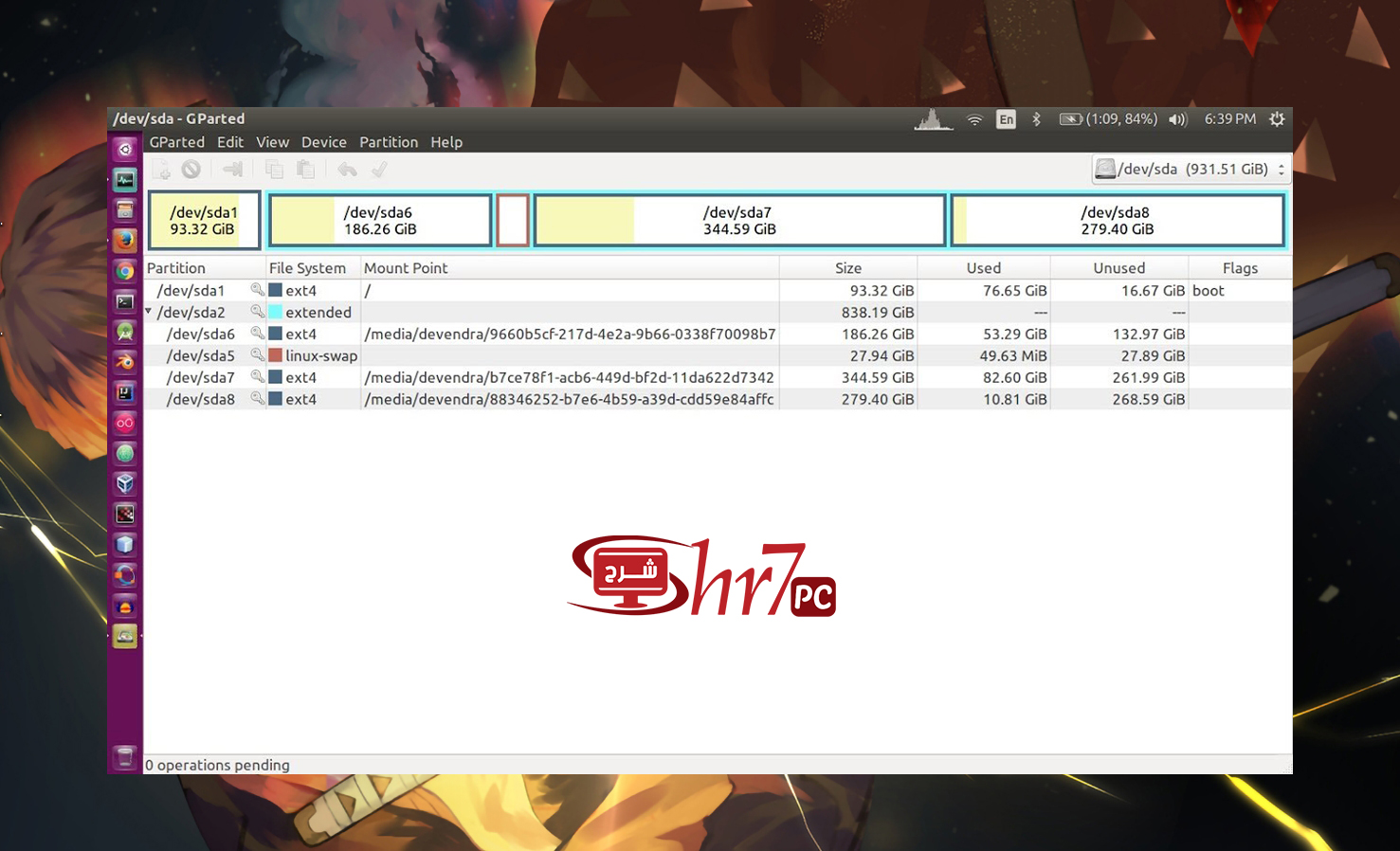Click the Flags column header

point(1240,268)
